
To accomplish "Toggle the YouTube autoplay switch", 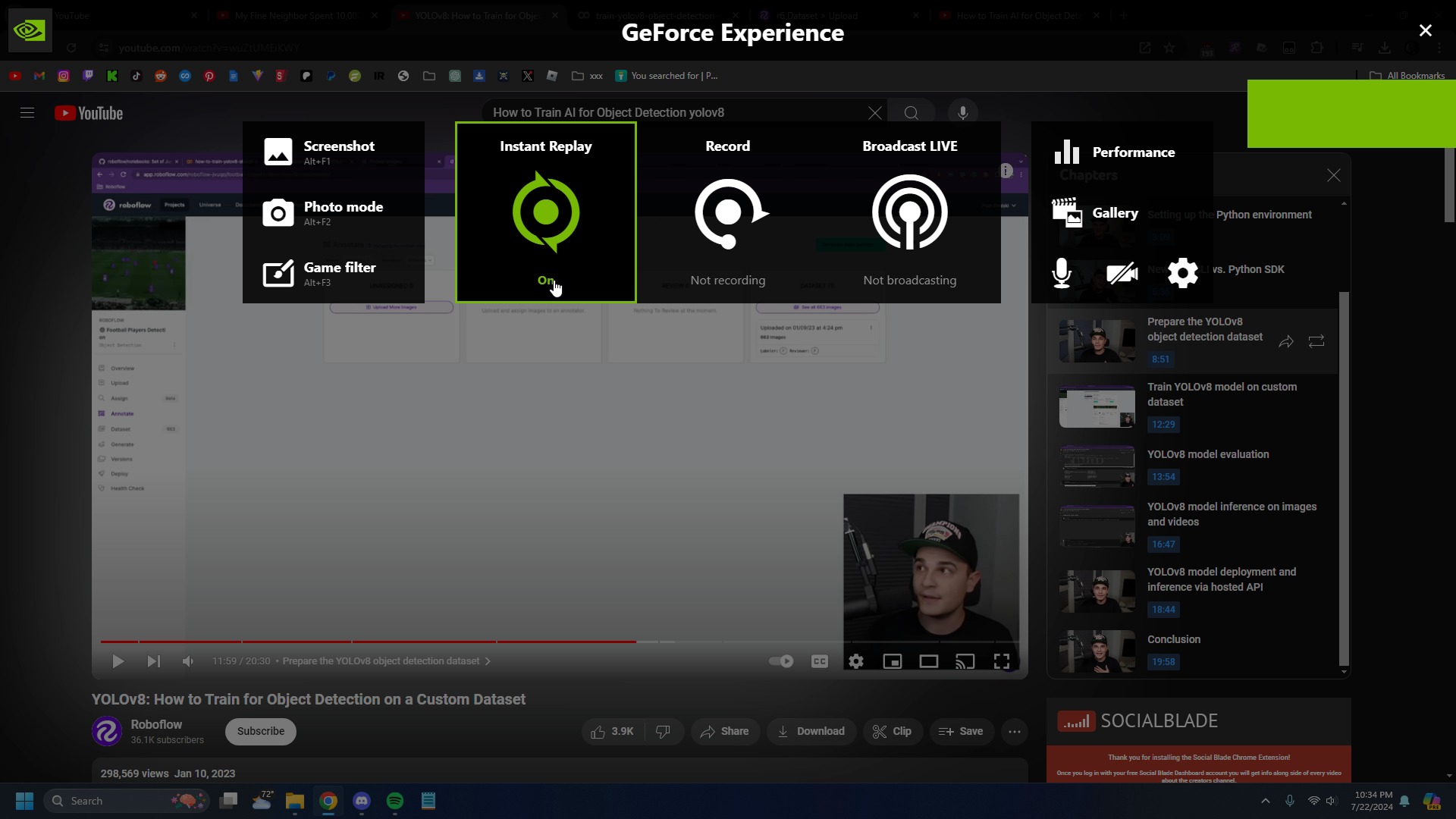I will (x=780, y=661).
